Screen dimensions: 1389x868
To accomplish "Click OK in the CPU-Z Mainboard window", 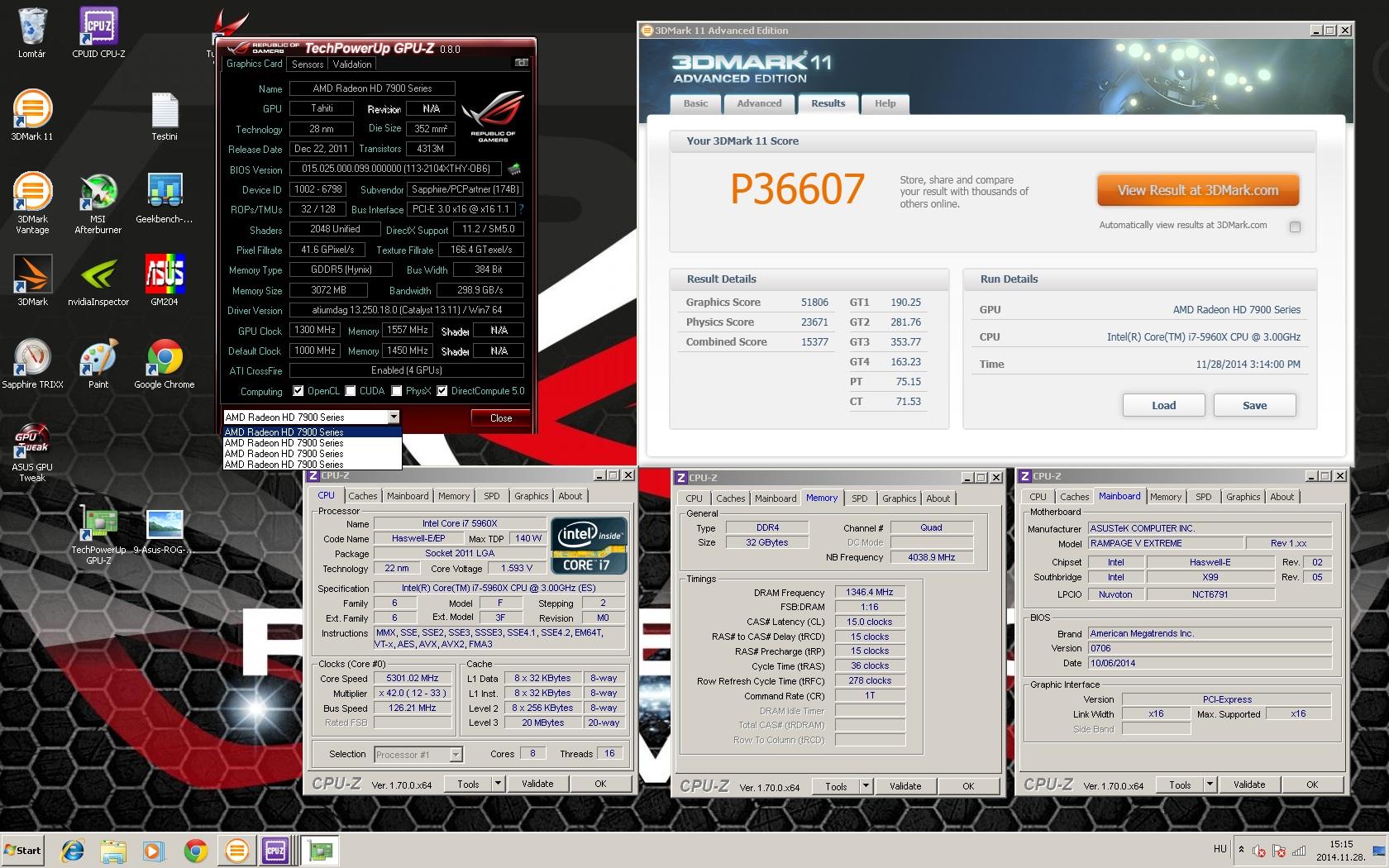I will [1311, 785].
